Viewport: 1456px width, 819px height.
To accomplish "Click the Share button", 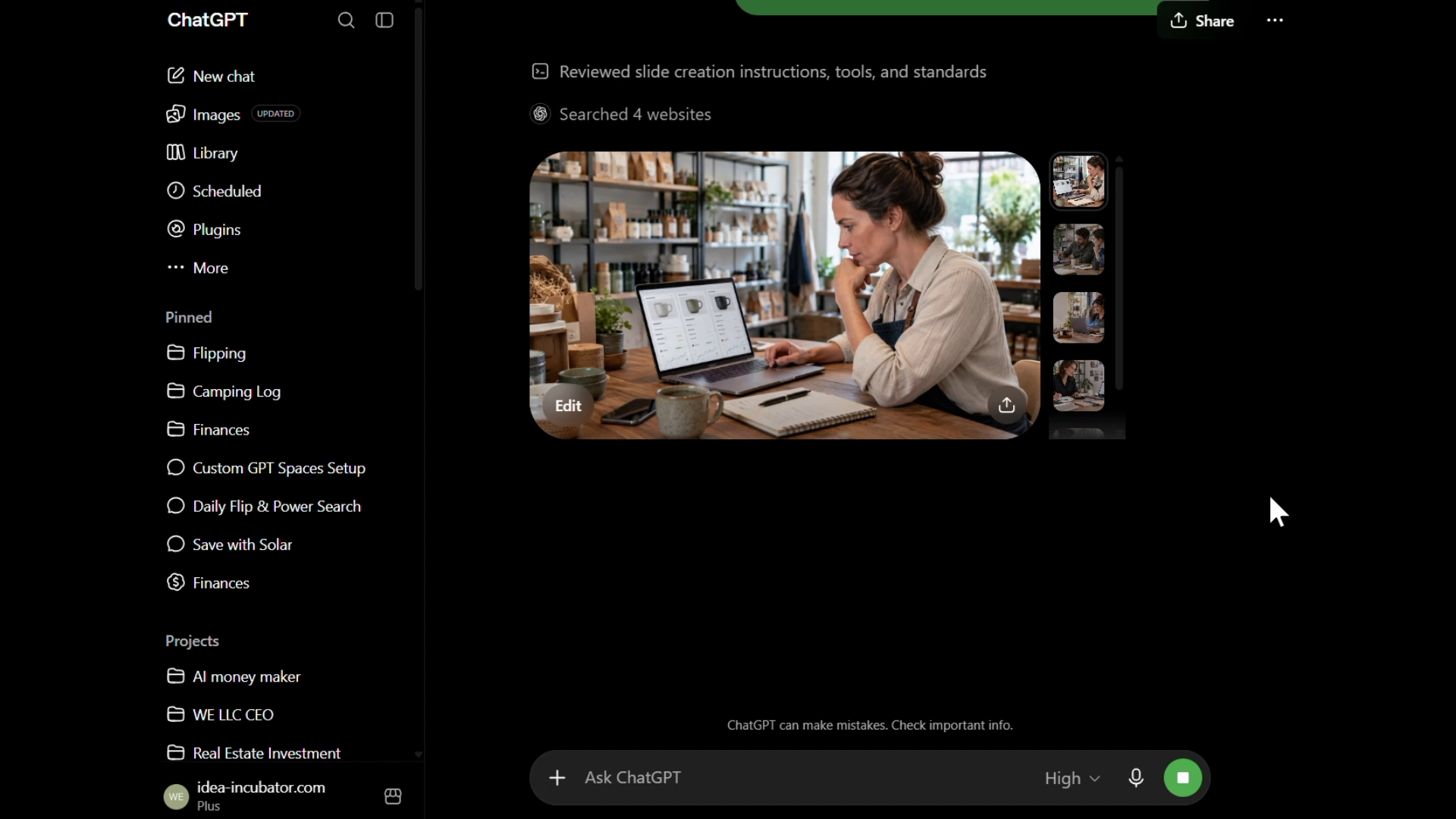I will coord(1201,21).
